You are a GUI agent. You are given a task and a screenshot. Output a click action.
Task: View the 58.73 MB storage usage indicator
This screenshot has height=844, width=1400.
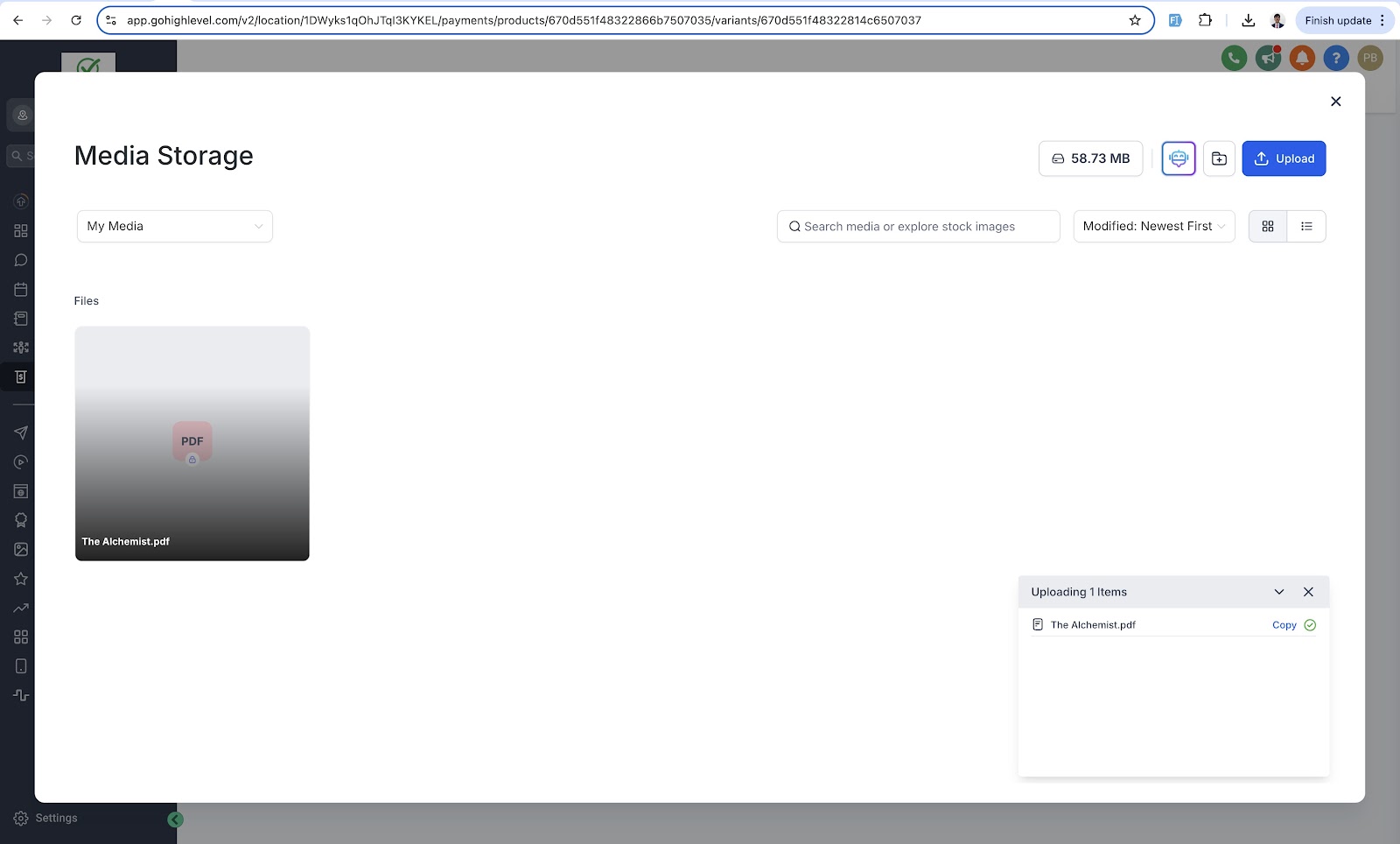click(1090, 158)
